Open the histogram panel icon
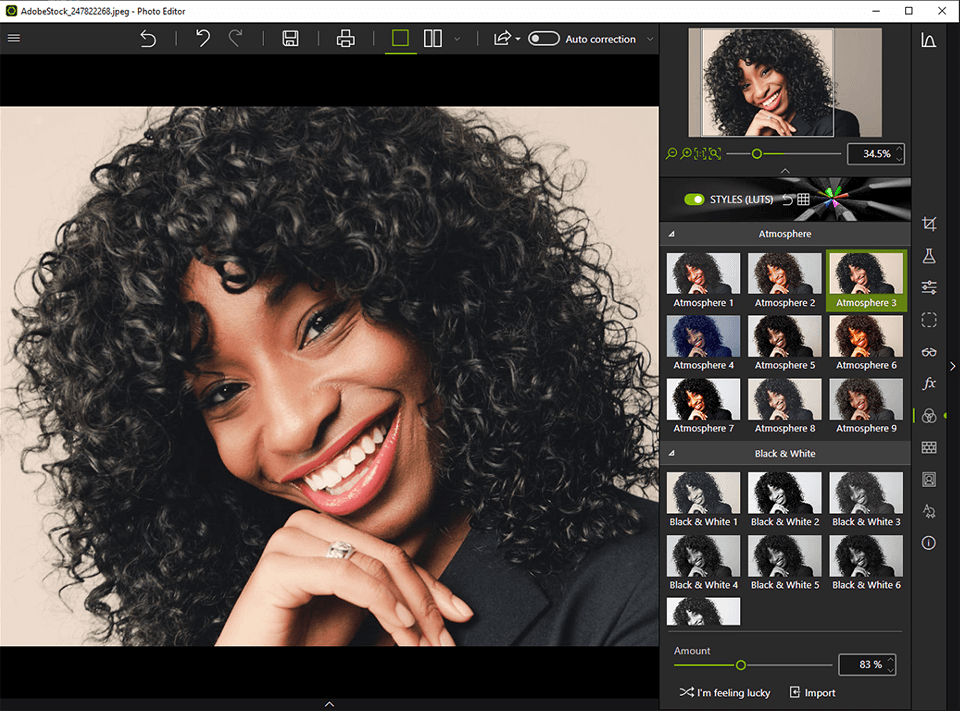The image size is (960, 711). point(929,41)
